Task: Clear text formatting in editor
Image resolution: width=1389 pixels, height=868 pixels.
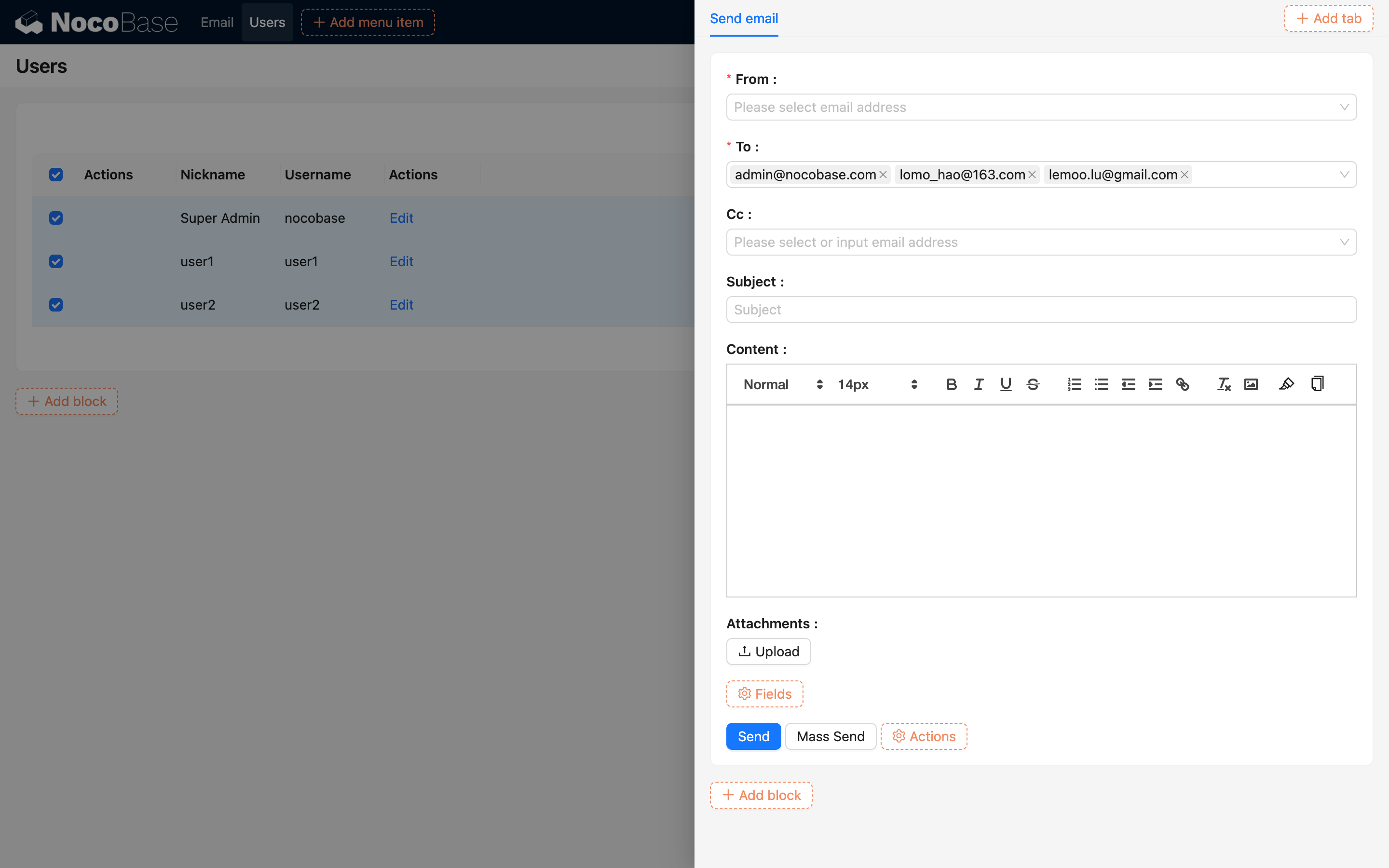Action: click(1224, 384)
